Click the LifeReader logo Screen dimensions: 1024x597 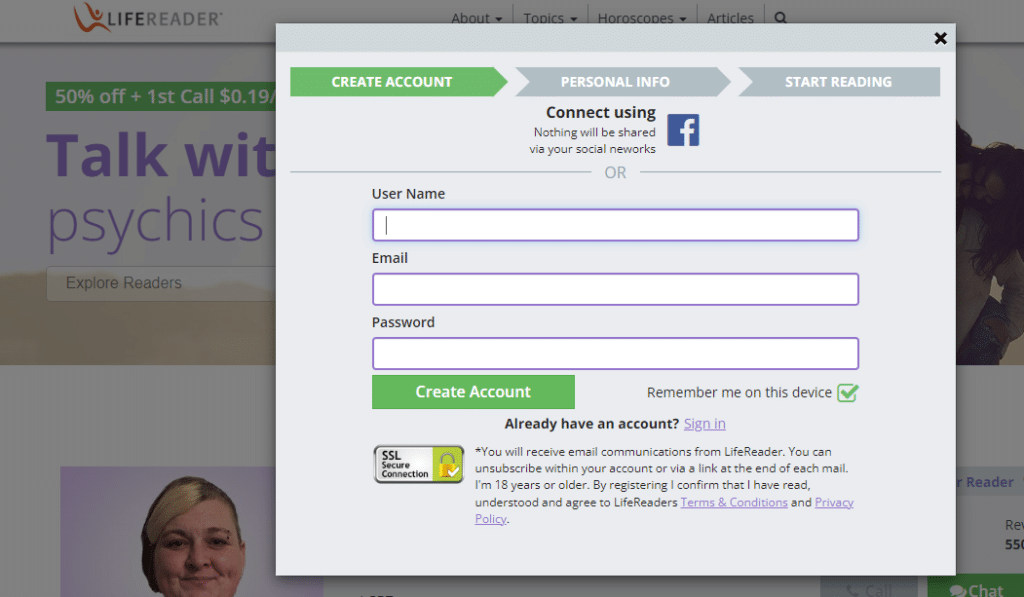pos(148,18)
